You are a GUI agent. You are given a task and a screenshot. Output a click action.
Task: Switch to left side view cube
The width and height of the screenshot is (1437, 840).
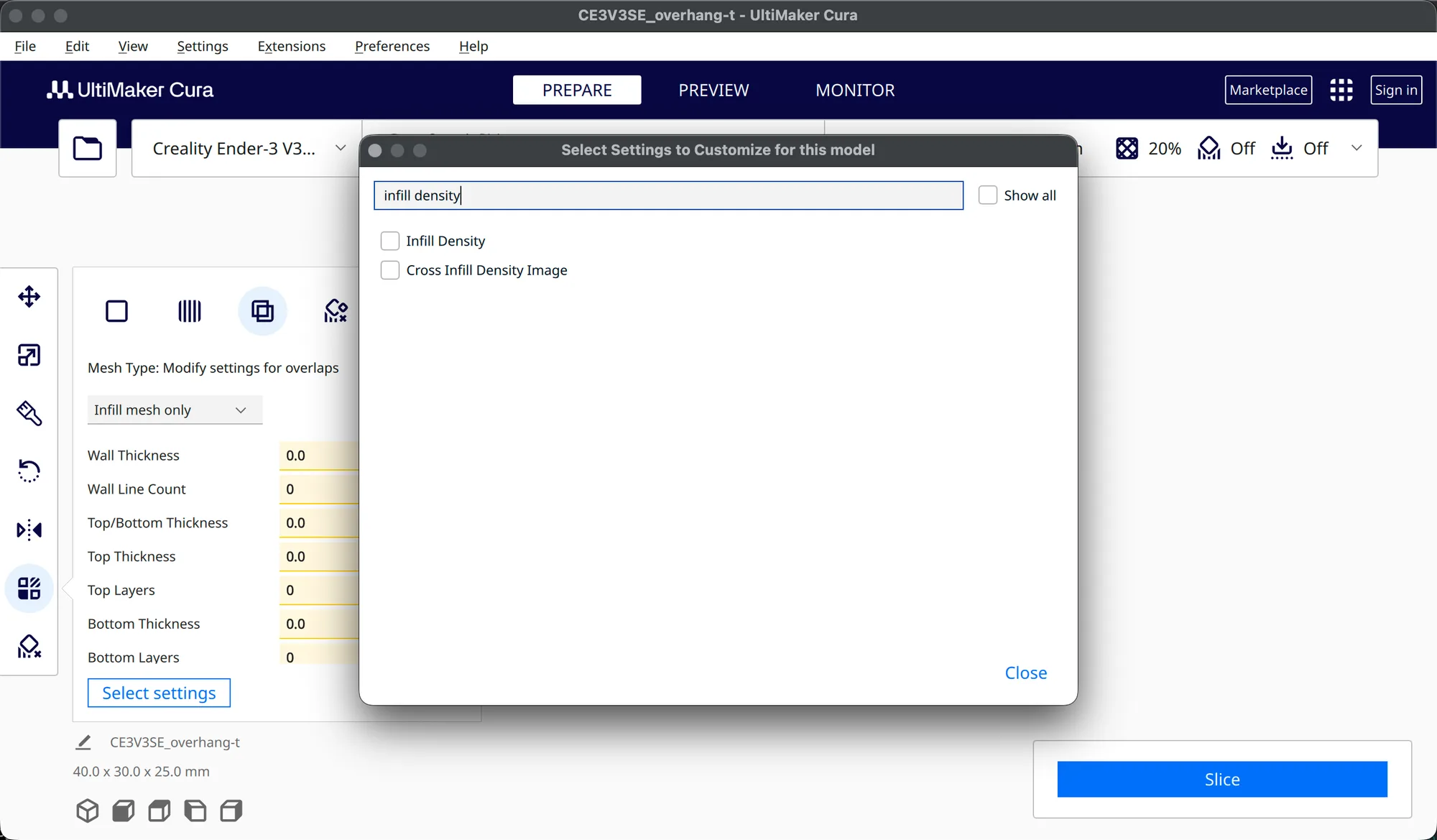(195, 811)
